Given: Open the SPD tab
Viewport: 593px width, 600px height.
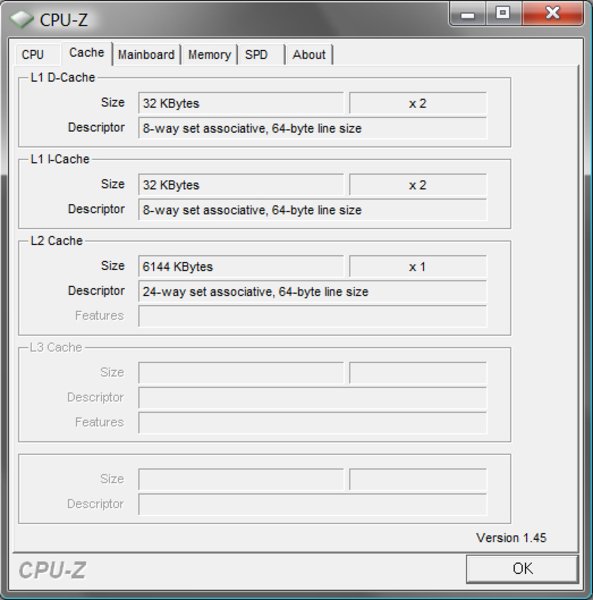Looking at the screenshot, I should point(261,55).
